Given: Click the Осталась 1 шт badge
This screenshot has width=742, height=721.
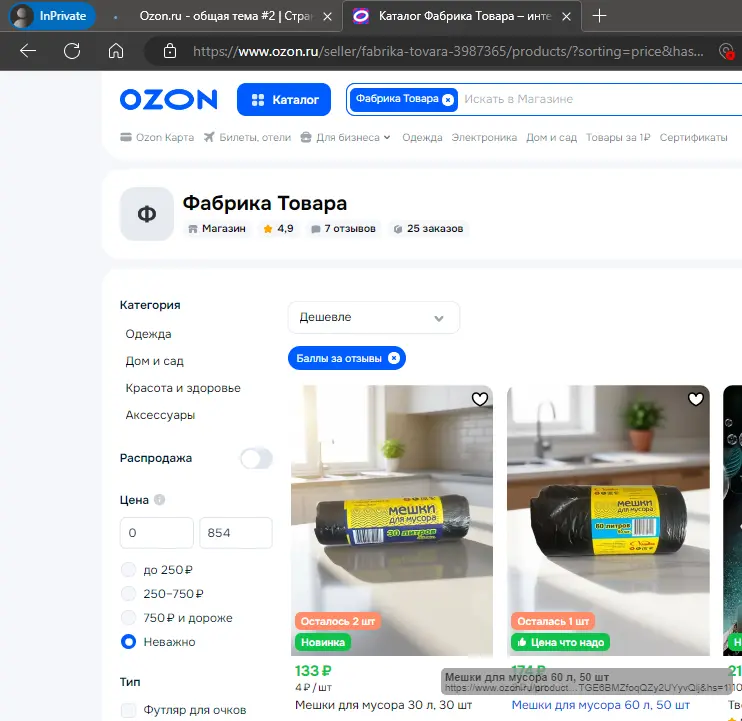Looking at the screenshot, I should point(553,621).
